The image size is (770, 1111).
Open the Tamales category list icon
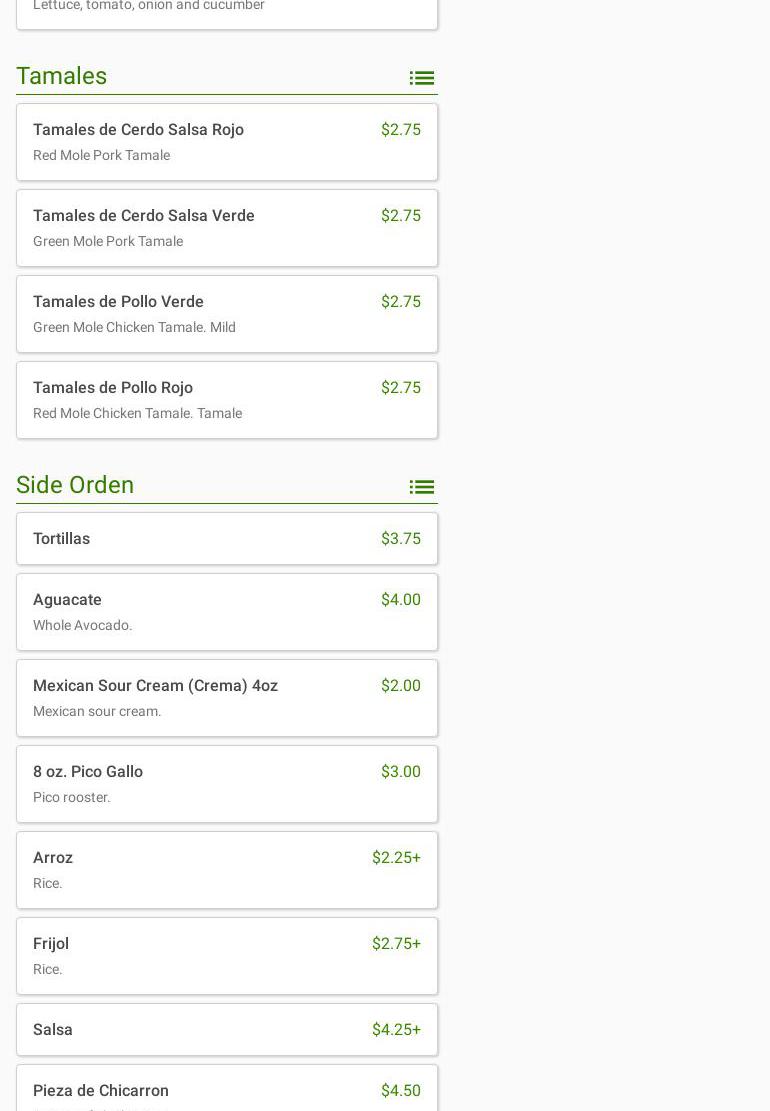(x=421, y=78)
